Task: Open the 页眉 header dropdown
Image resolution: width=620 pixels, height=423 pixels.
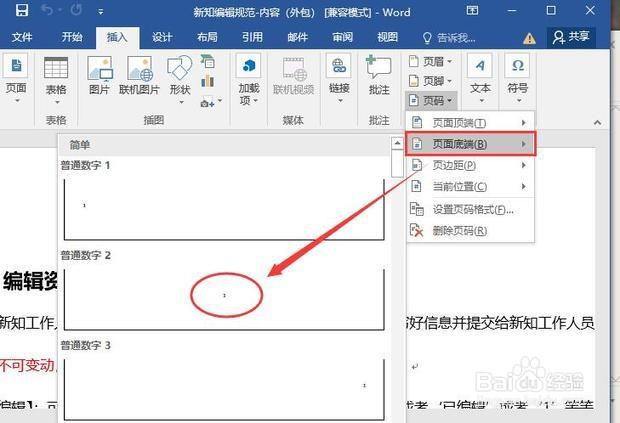Action: click(x=430, y=62)
